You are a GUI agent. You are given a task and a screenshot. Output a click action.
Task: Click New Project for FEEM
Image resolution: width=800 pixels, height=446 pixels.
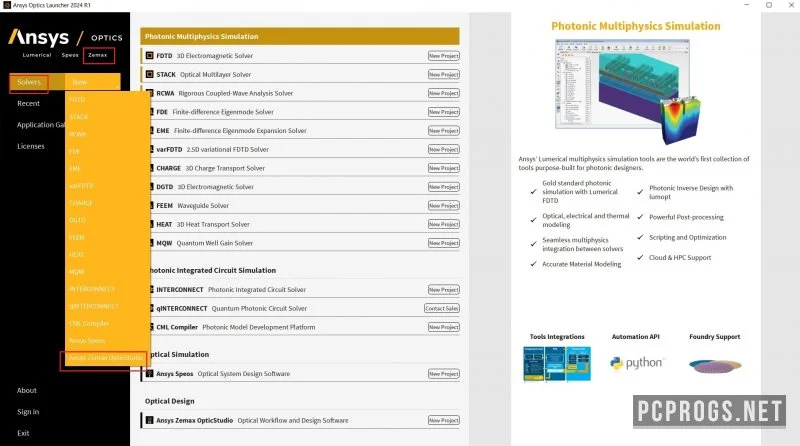(443, 206)
